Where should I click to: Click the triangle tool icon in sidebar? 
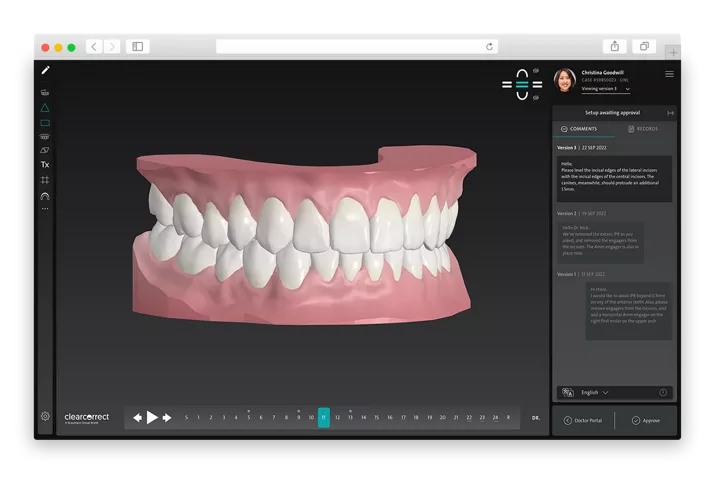pos(45,107)
